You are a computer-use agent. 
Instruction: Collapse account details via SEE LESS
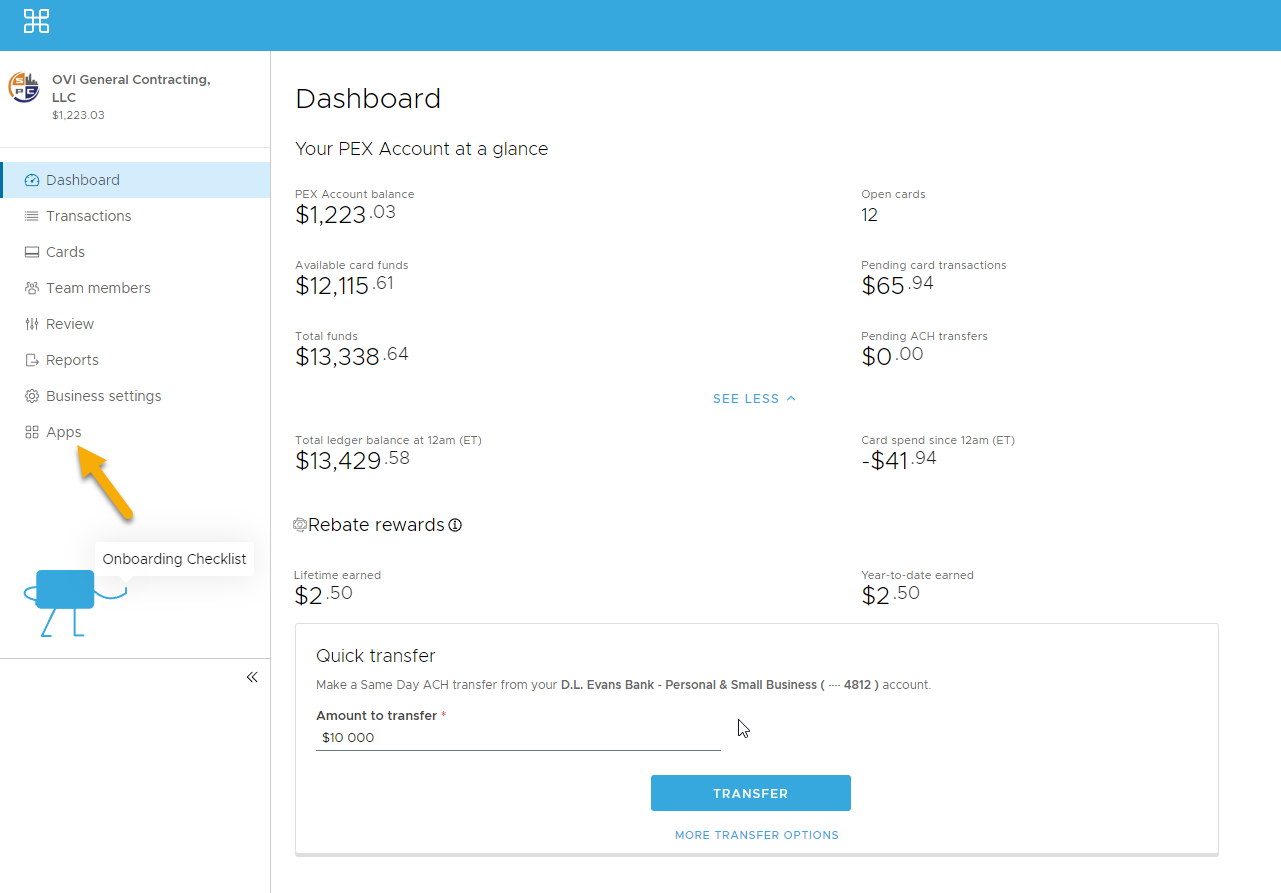coord(754,398)
